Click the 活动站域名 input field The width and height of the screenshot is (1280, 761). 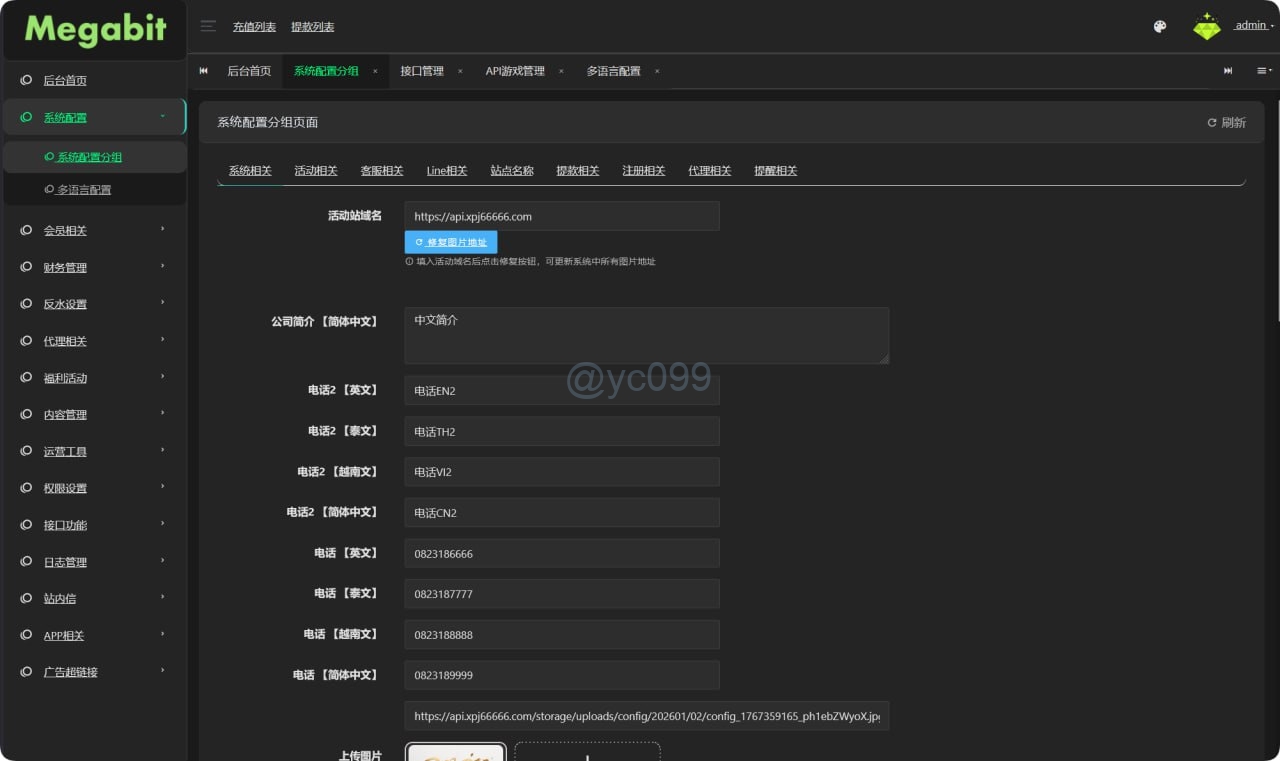(x=561, y=216)
